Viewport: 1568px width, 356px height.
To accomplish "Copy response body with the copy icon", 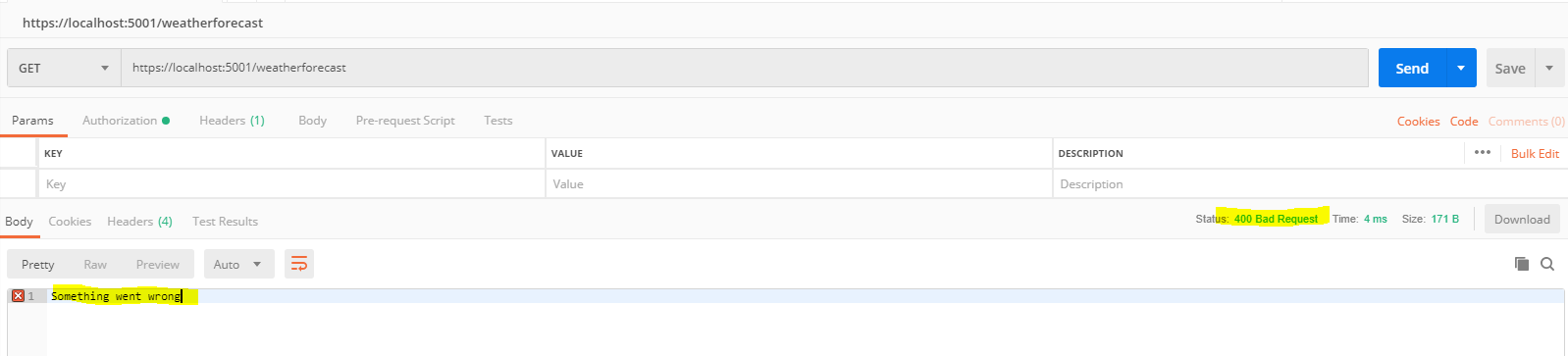I will coord(1522,264).
